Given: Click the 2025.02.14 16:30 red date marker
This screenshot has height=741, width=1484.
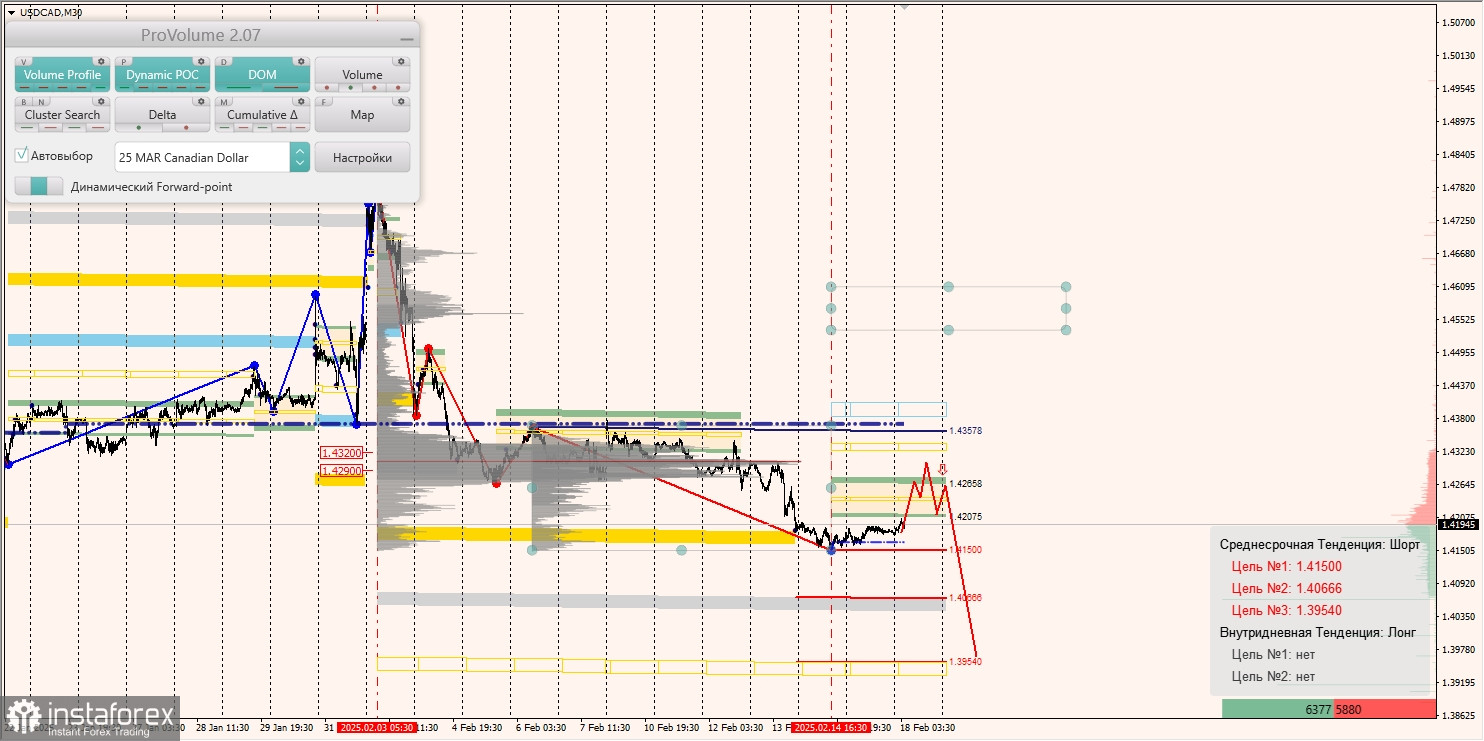Looking at the screenshot, I should click(x=830, y=728).
